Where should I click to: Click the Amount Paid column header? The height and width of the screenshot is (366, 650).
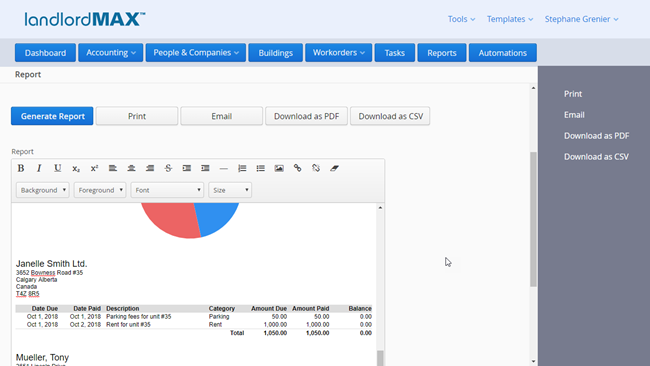tap(310, 308)
